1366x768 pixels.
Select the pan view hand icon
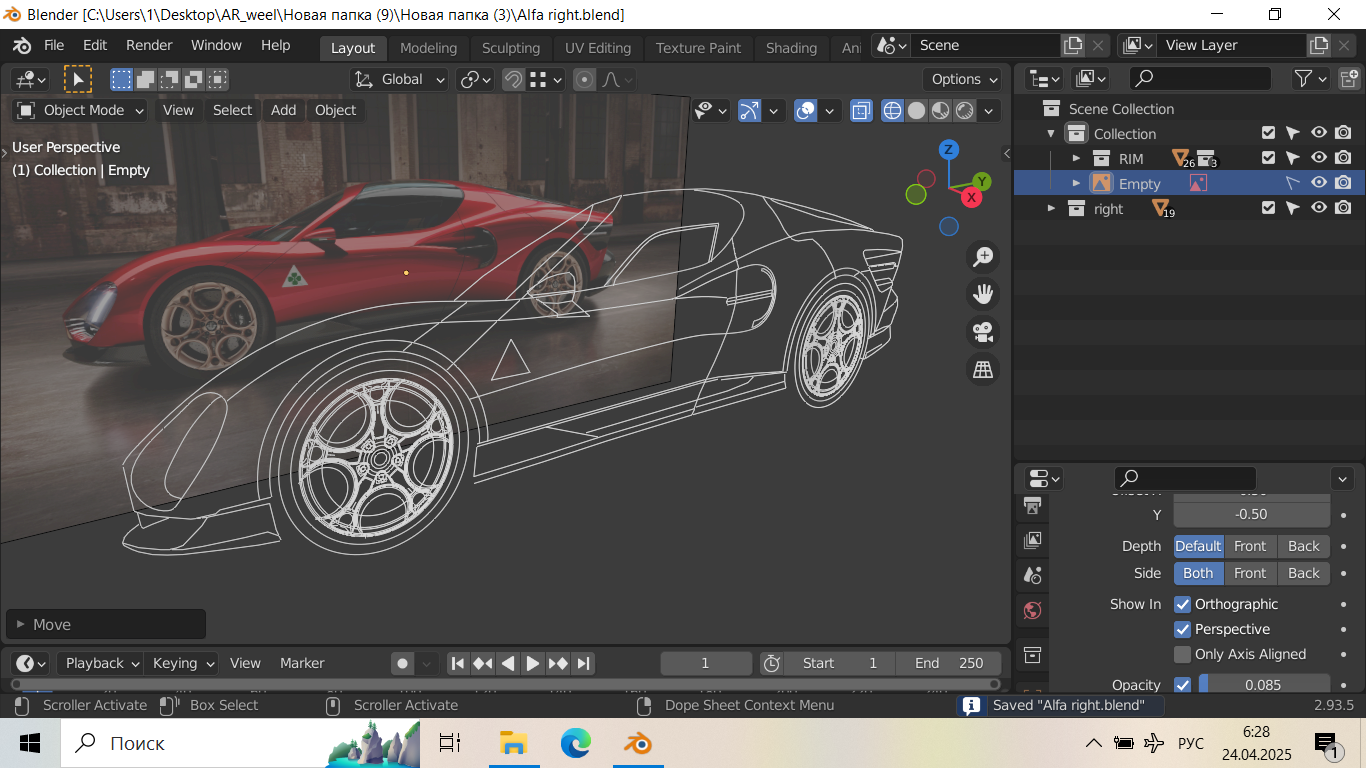point(983,294)
